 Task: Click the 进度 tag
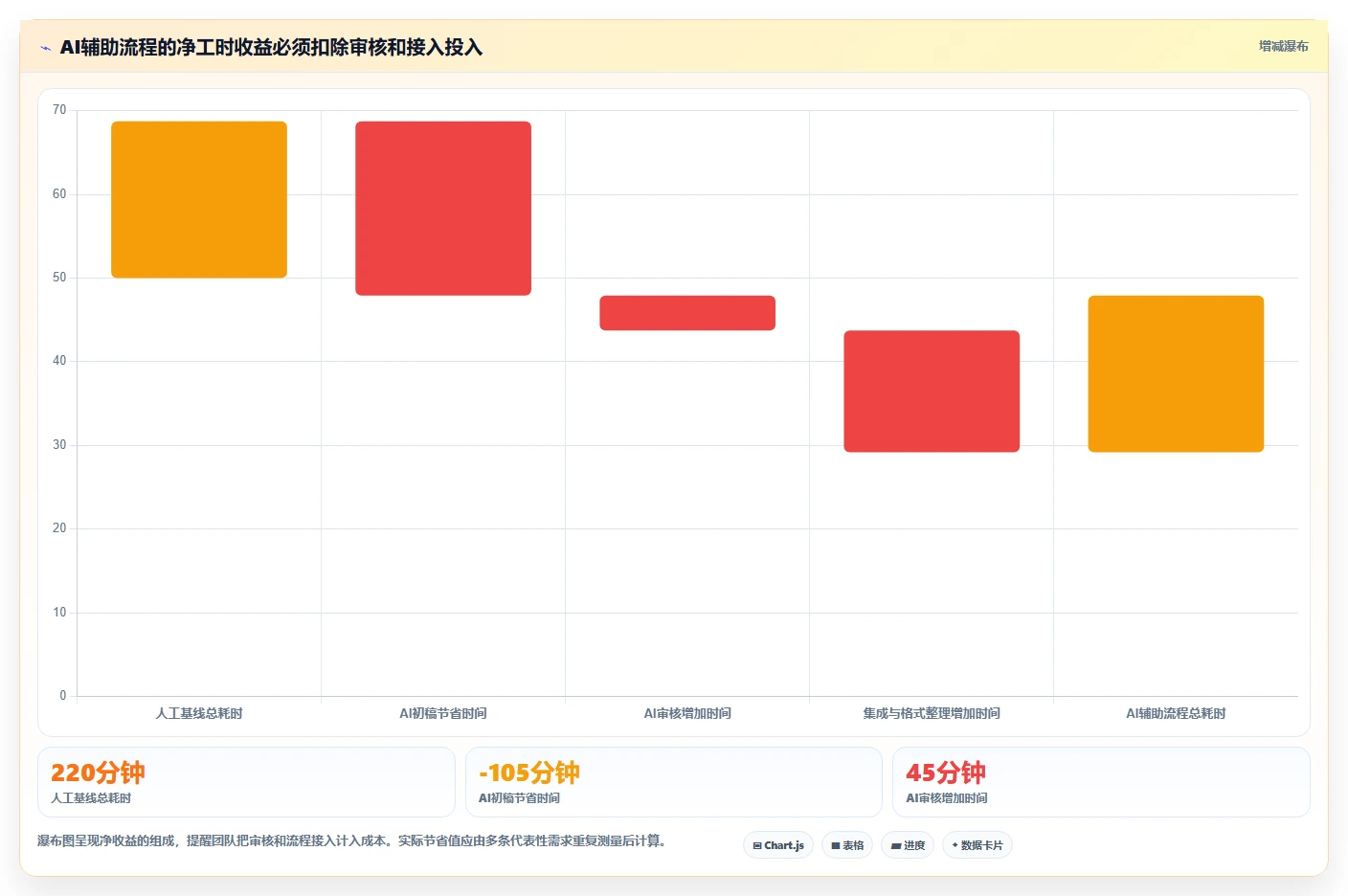[908, 845]
